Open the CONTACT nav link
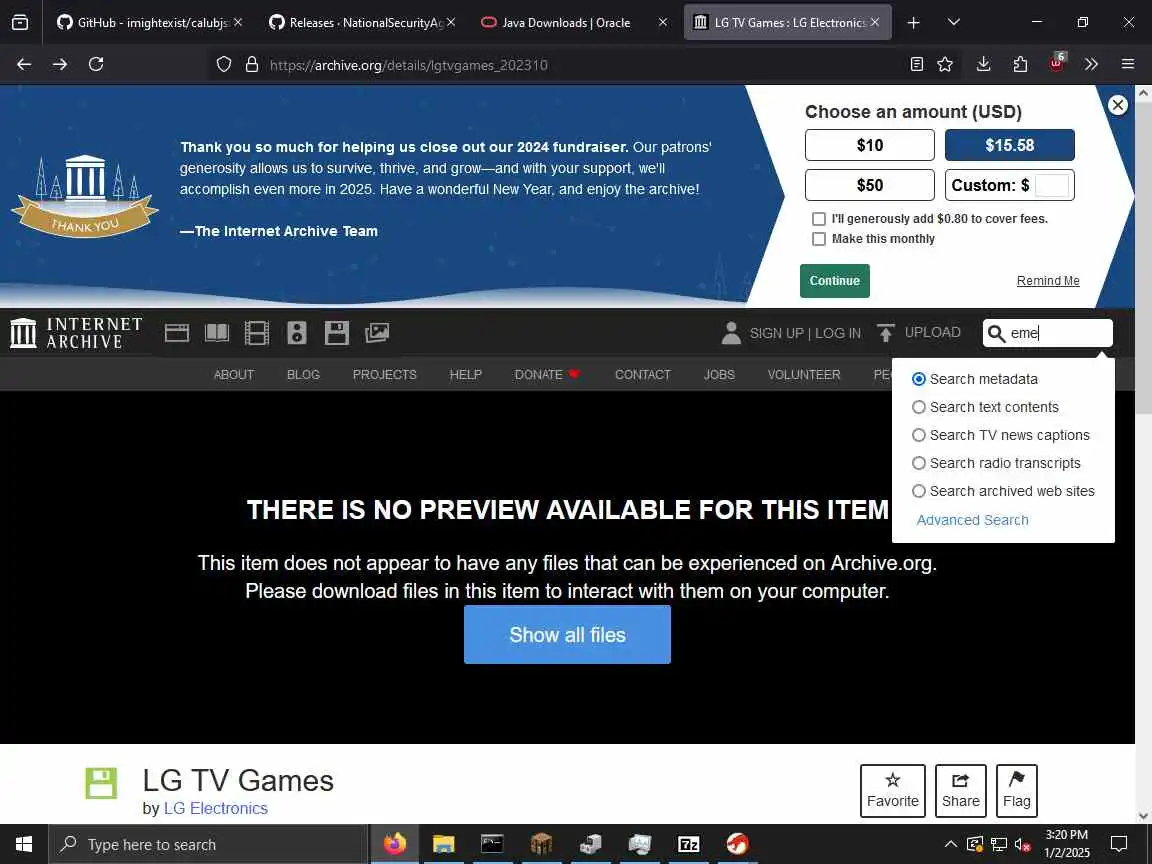The height and width of the screenshot is (864, 1152). click(643, 375)
